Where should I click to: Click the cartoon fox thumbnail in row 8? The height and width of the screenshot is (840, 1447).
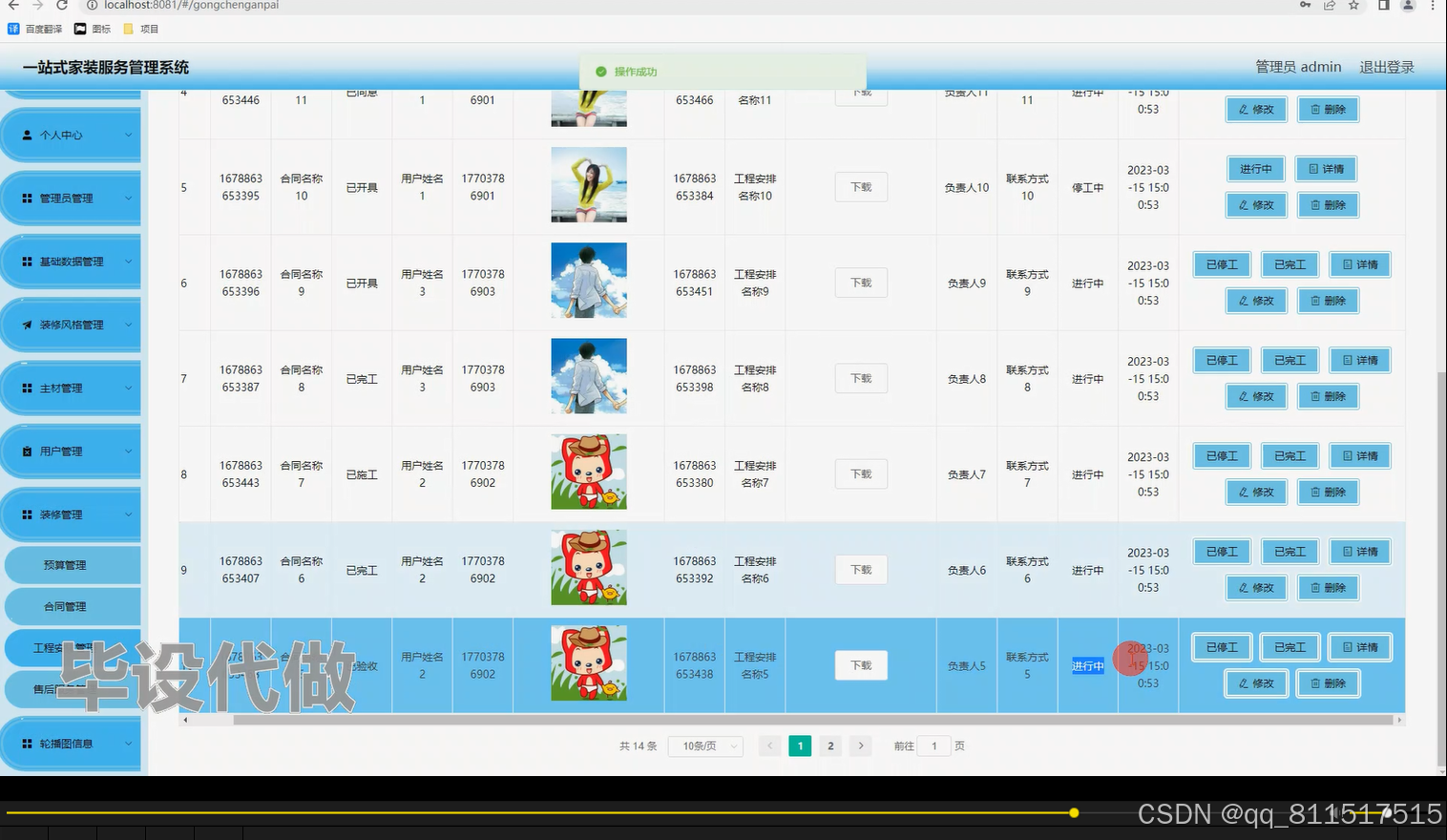[589, 472]
